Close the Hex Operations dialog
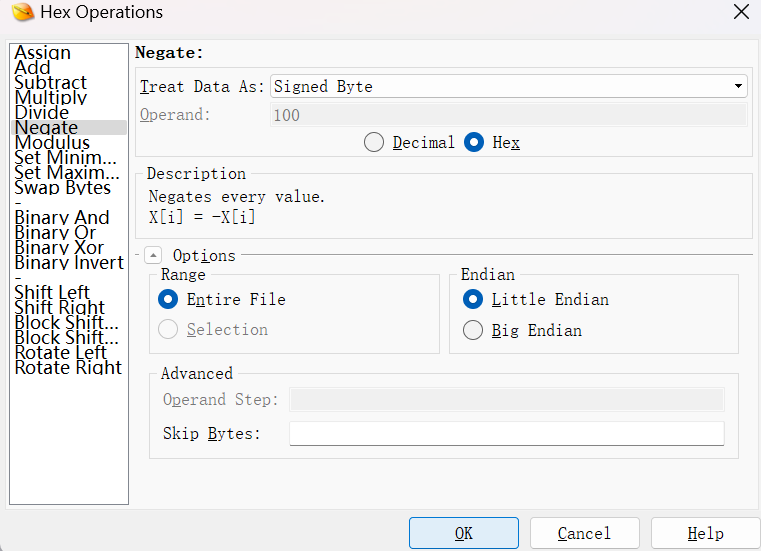 pyautogui.click(x=741, y=13)
